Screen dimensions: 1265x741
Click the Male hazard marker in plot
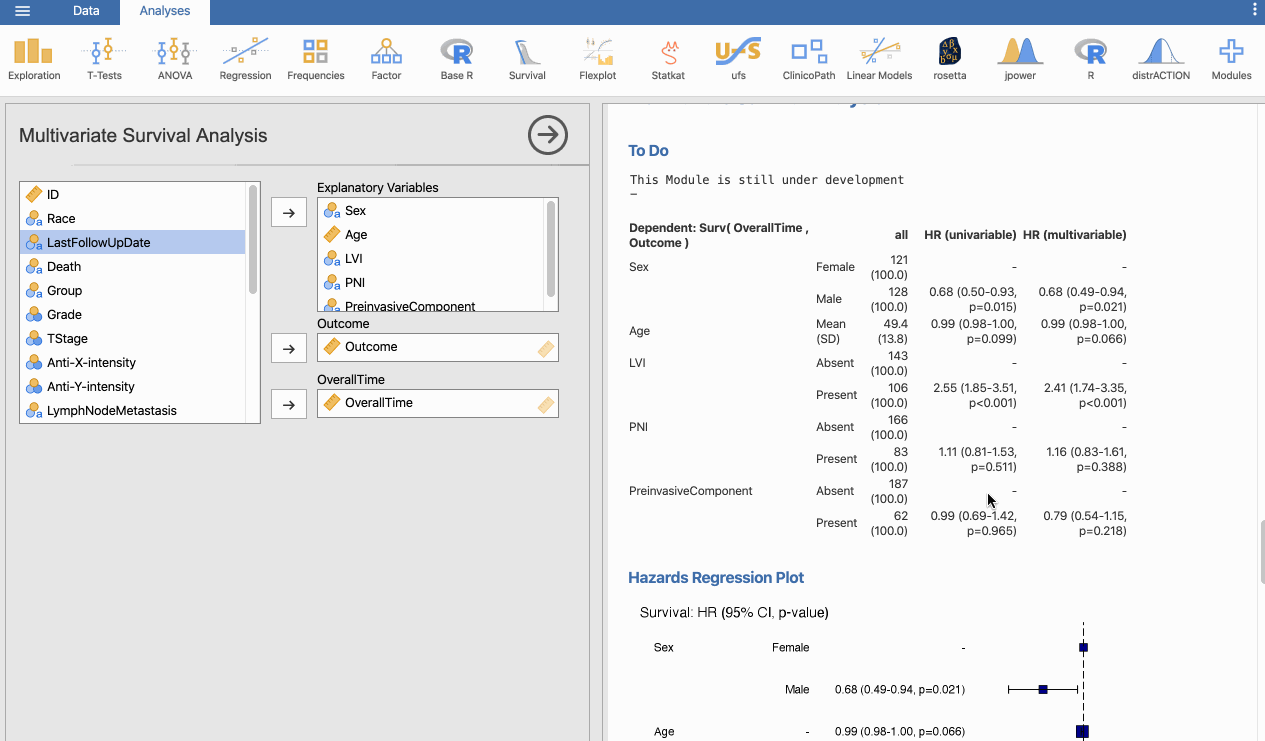click(x=1043, y=690)
